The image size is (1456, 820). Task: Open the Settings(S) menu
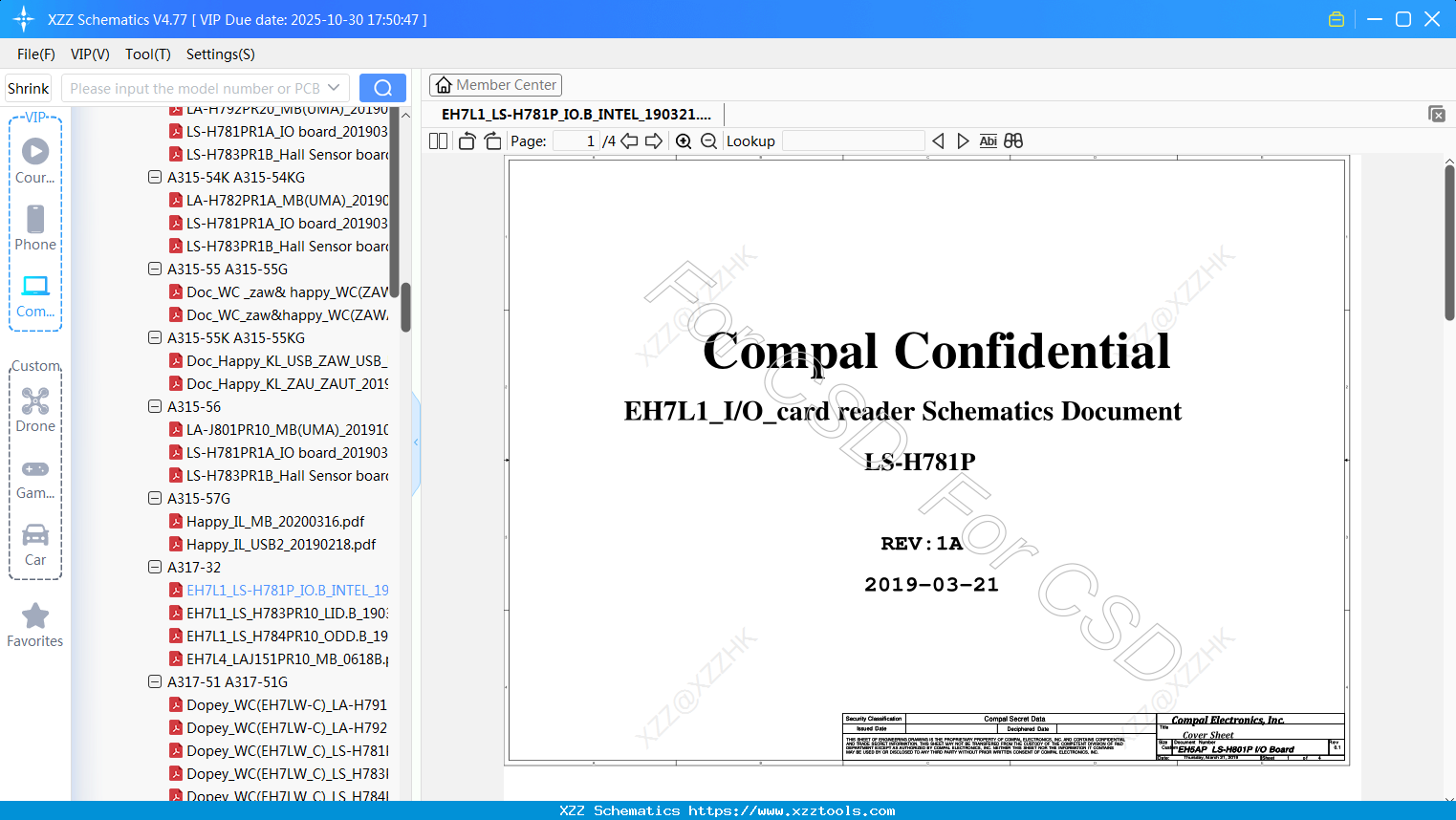pos(221,54)
